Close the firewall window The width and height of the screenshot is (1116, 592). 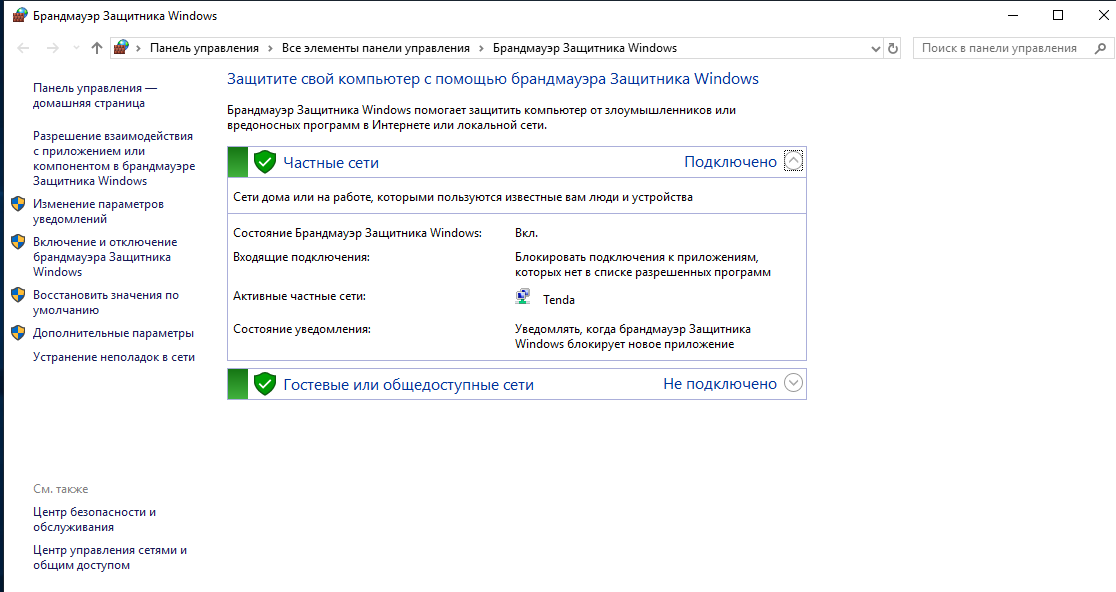pyautogui.click(x=1102, y=15)
